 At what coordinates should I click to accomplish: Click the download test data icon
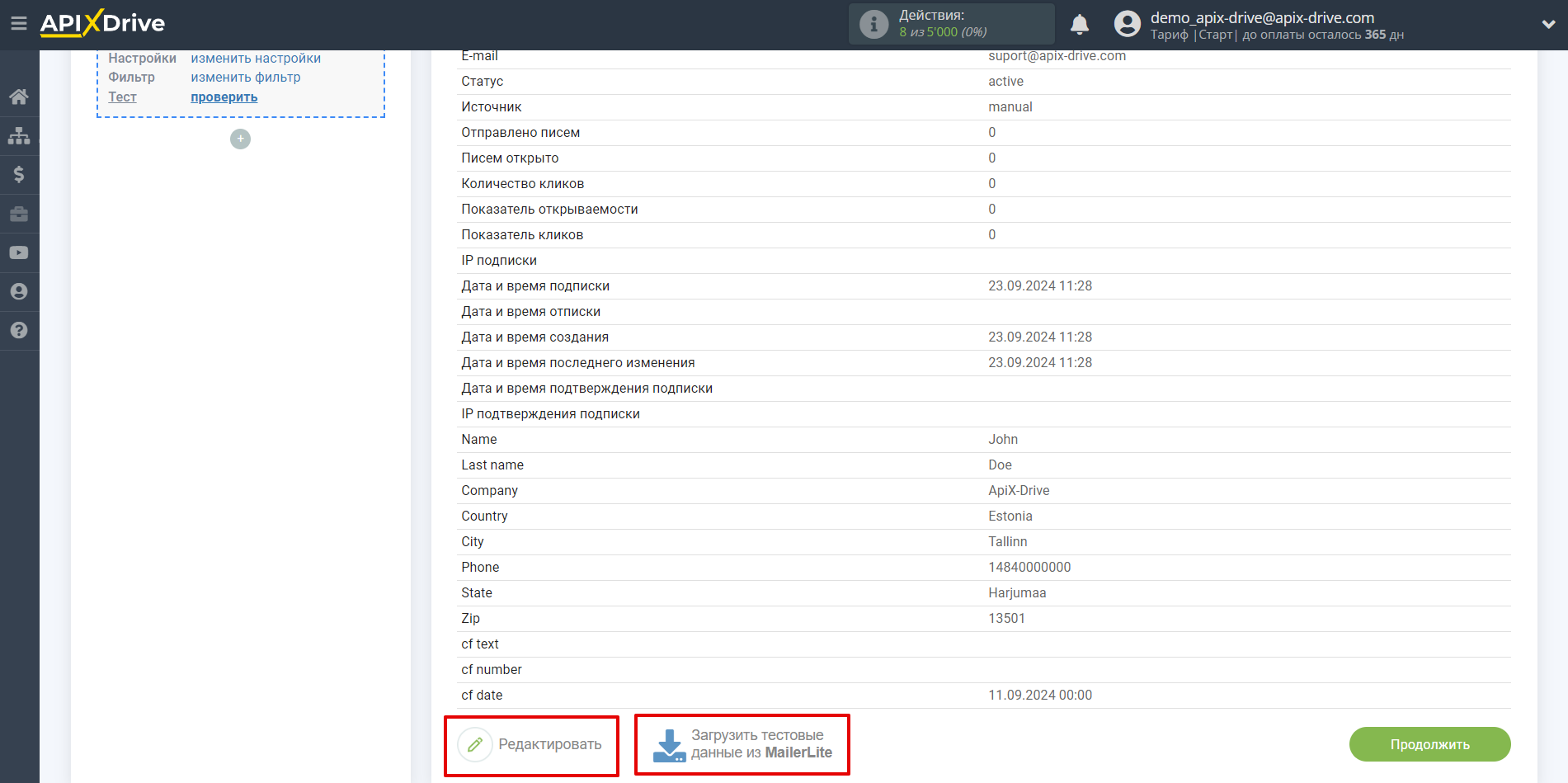pyautogui.click(x=669, y=745)
